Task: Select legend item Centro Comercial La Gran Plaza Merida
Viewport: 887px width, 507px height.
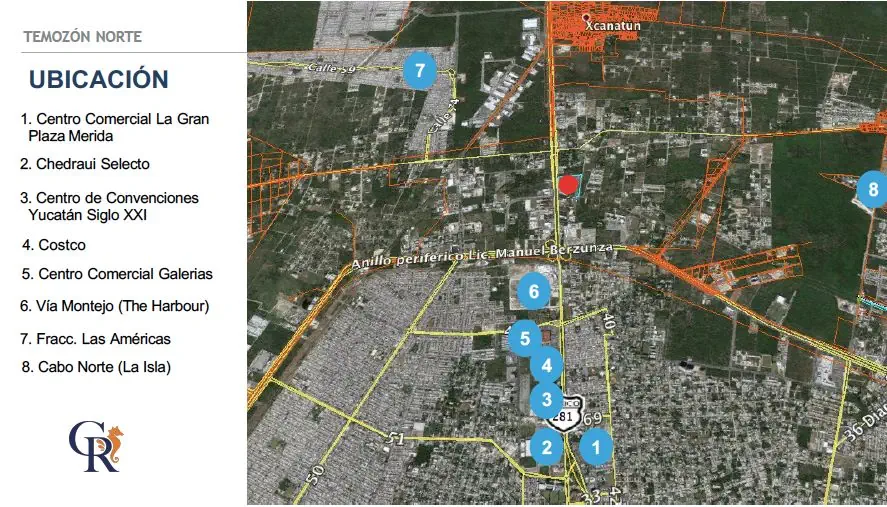Action: pos(115,127)
